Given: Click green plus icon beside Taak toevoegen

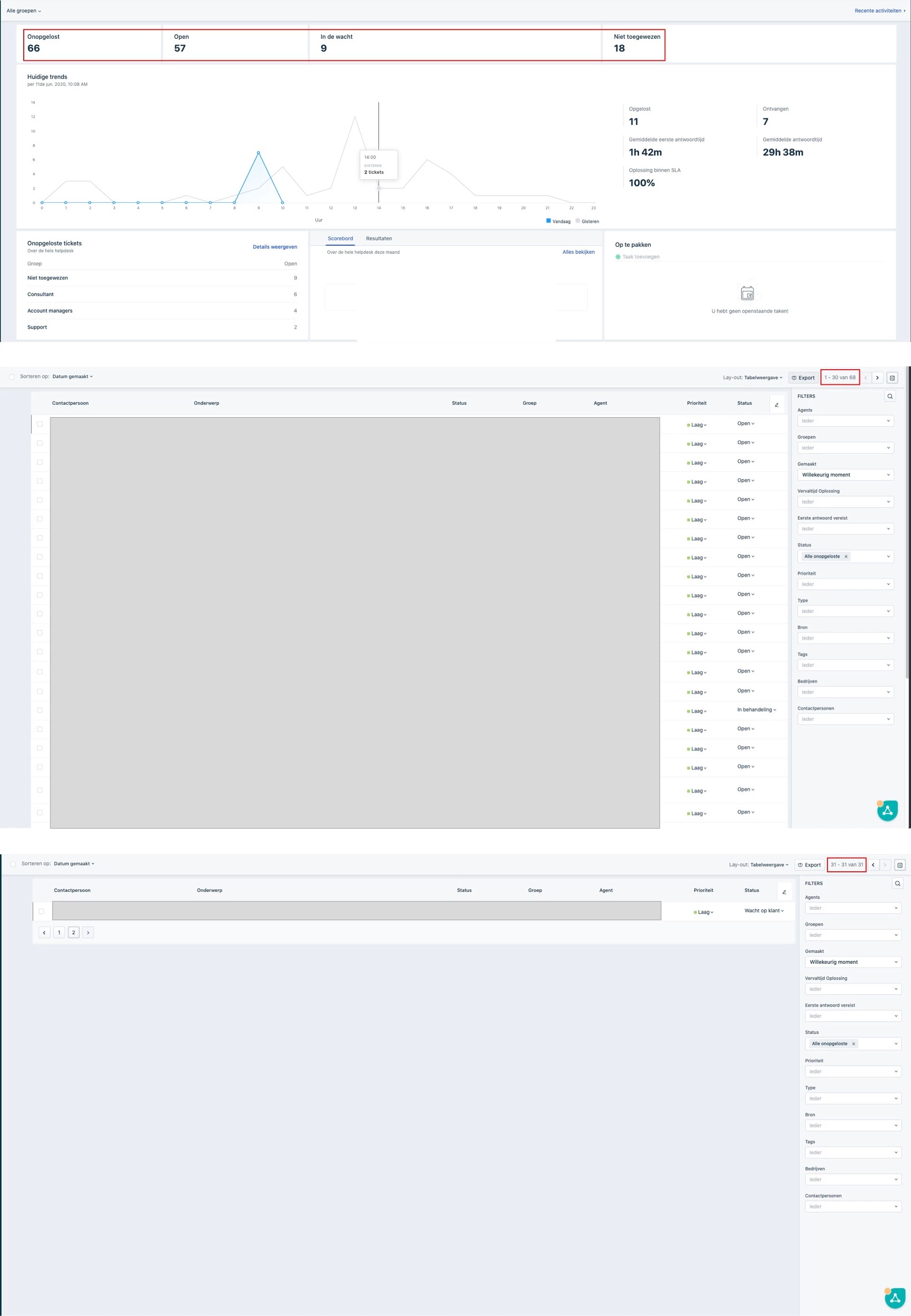Looking at the screenshot, I should point(618,257).
